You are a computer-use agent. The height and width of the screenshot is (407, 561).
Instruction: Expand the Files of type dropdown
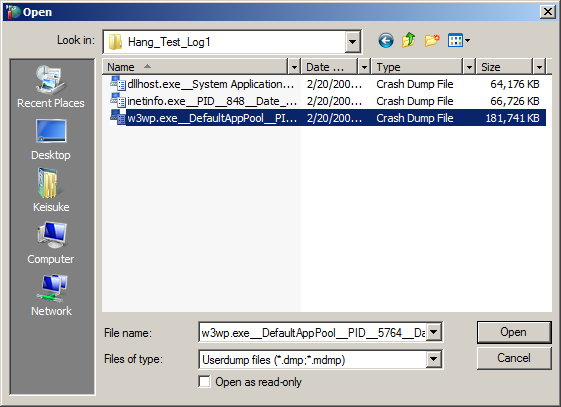pos(433,359)
